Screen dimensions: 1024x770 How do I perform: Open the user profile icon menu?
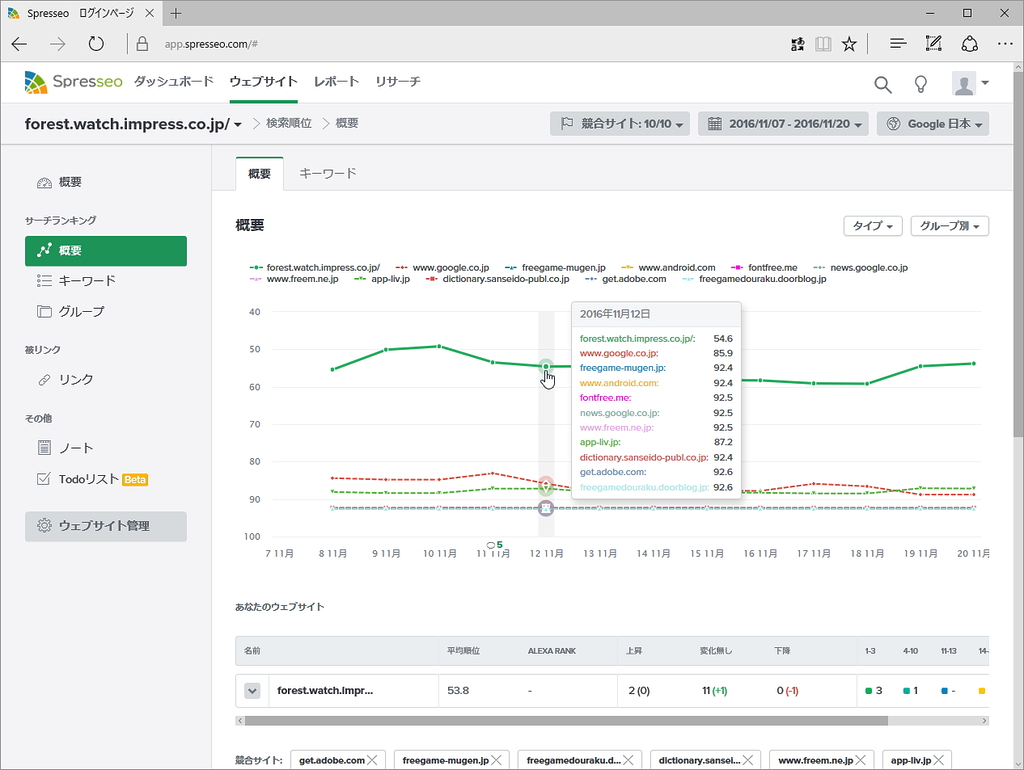click(x=962, y=84)
